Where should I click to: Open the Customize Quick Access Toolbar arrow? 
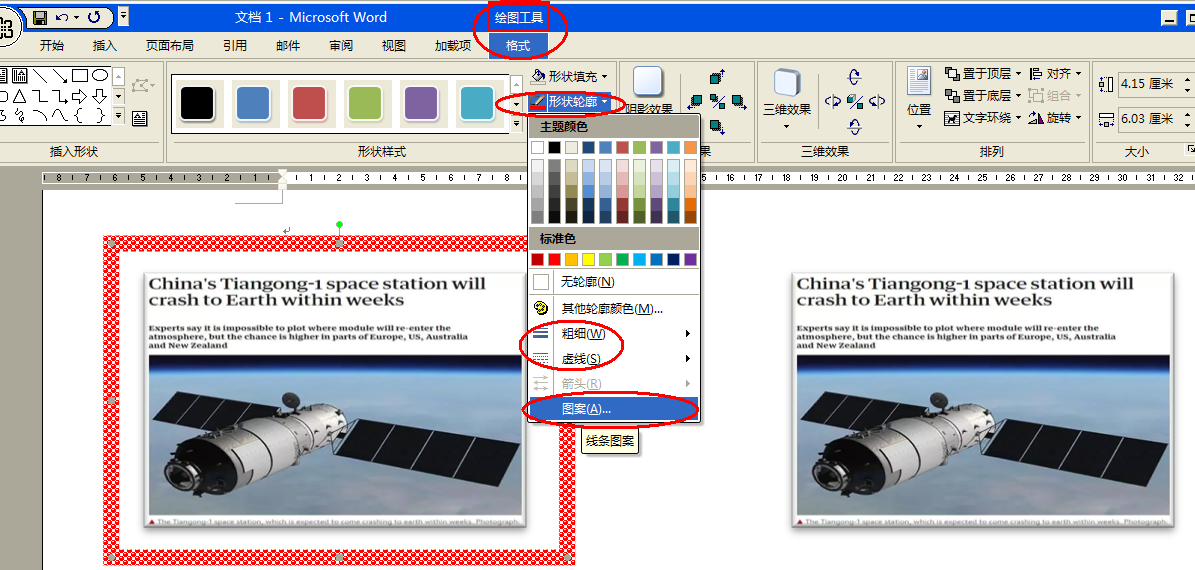pos(123,16)
